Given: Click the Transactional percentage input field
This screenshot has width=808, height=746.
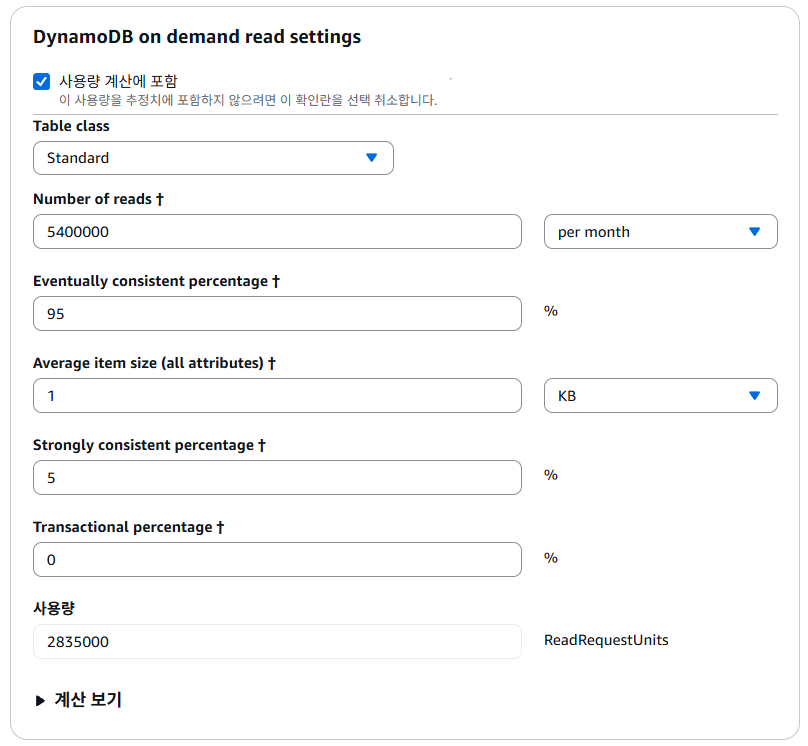Looking at the screenshot, I should point(277,560).
